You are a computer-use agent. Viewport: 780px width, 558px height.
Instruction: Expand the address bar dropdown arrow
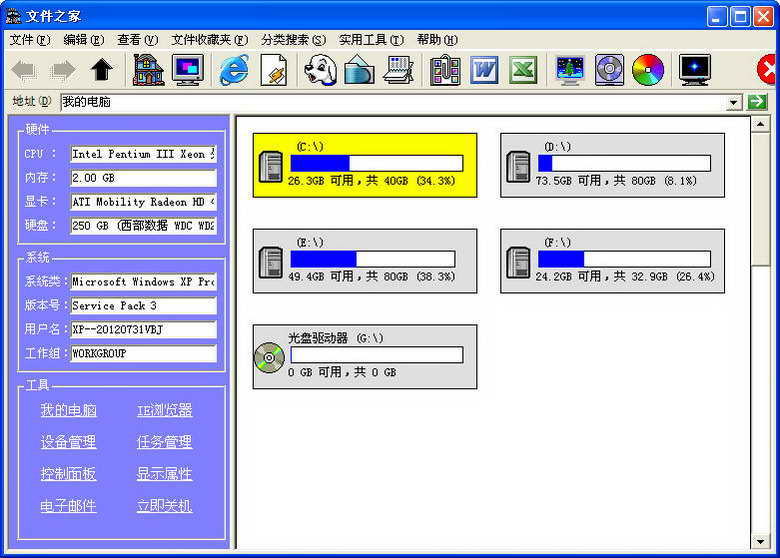(734, 103)
